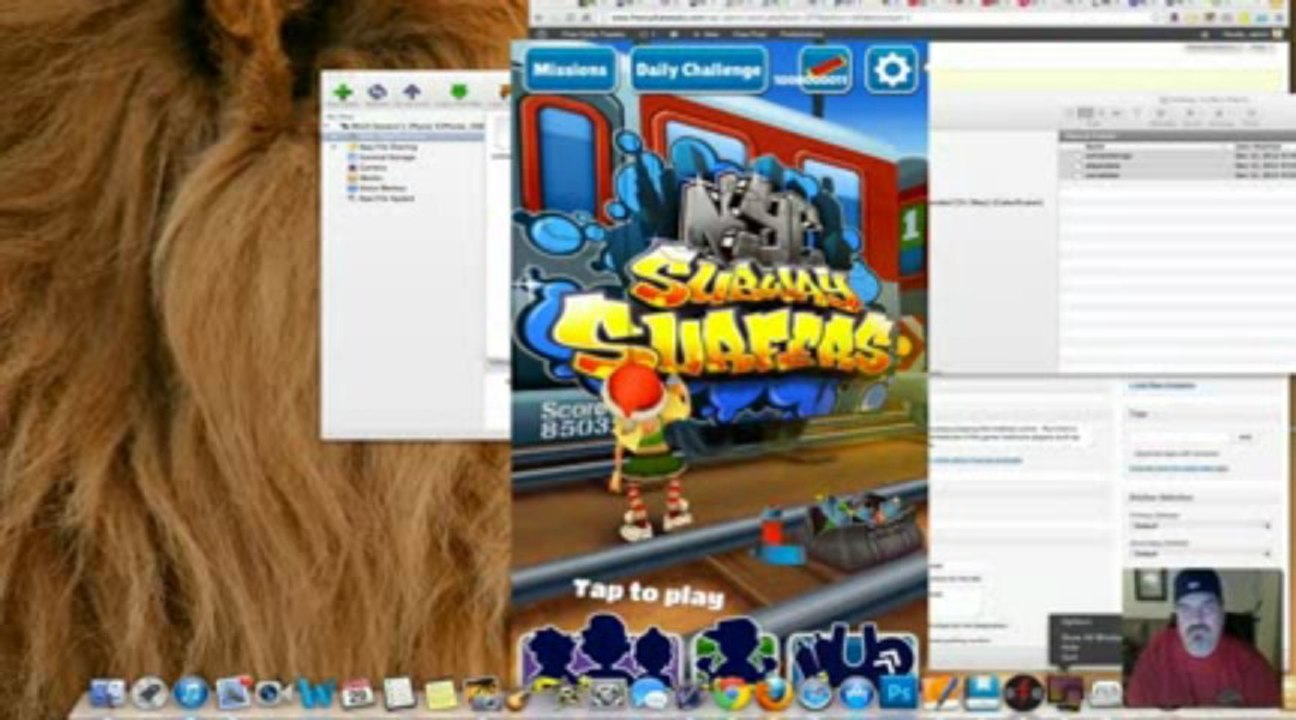This screenshot has width=1296, height=720.
Task: Open the shop button at game bottom right
Action: 852,652
